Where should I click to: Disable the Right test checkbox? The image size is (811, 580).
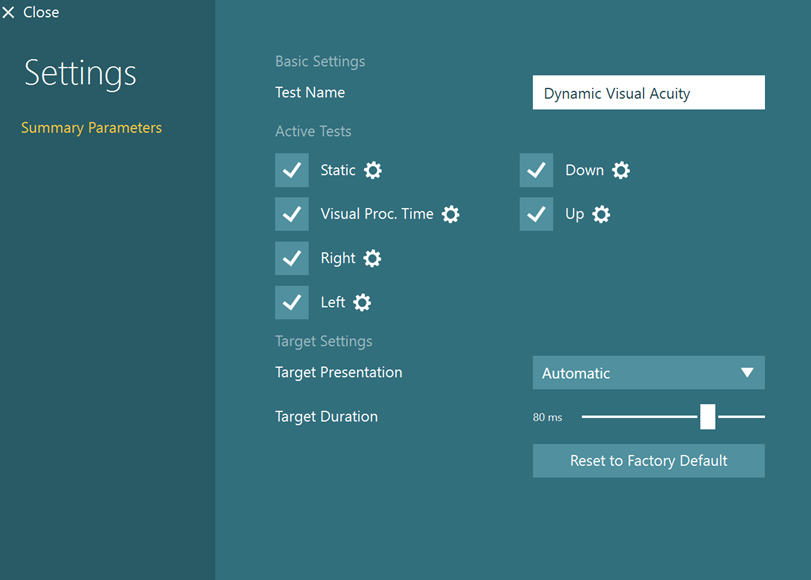point(292,258)
